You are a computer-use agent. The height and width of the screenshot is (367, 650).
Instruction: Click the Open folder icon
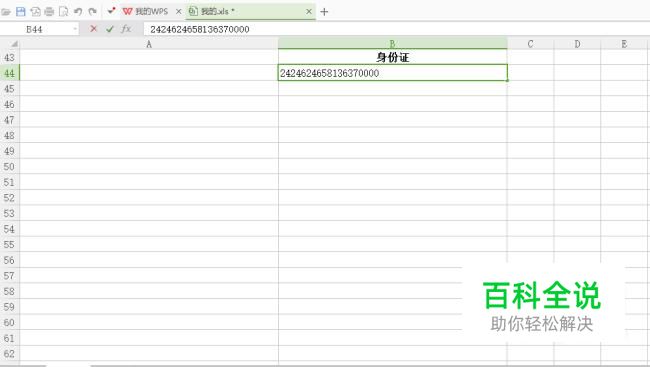click(6, 12)
